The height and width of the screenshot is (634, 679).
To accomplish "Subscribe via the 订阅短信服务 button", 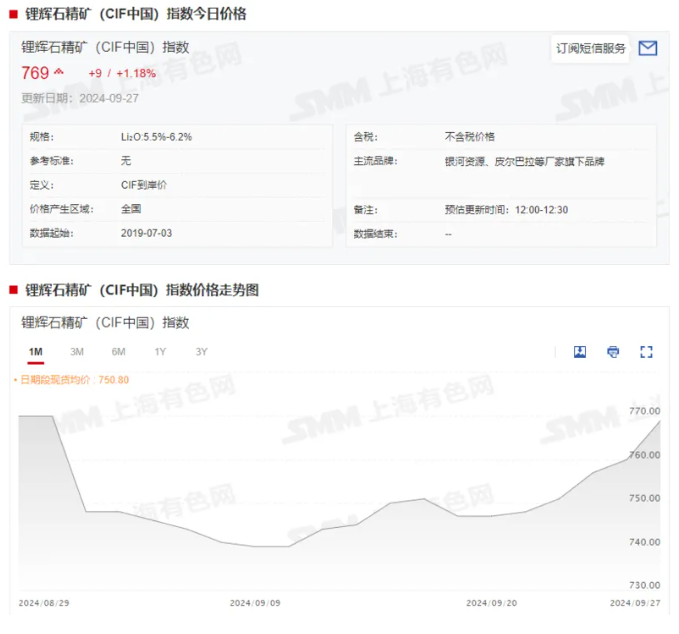I will (591, 48).
